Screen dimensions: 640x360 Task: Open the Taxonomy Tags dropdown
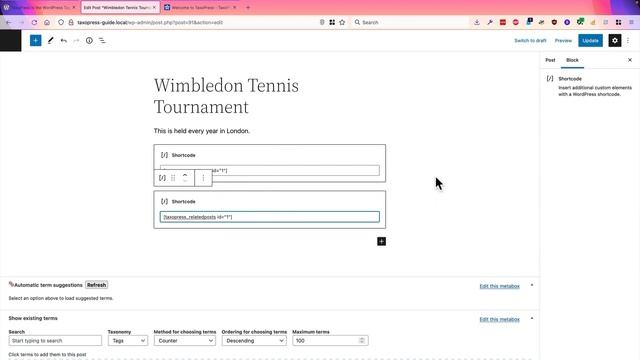pyautogui.click(x=127, y=340)
